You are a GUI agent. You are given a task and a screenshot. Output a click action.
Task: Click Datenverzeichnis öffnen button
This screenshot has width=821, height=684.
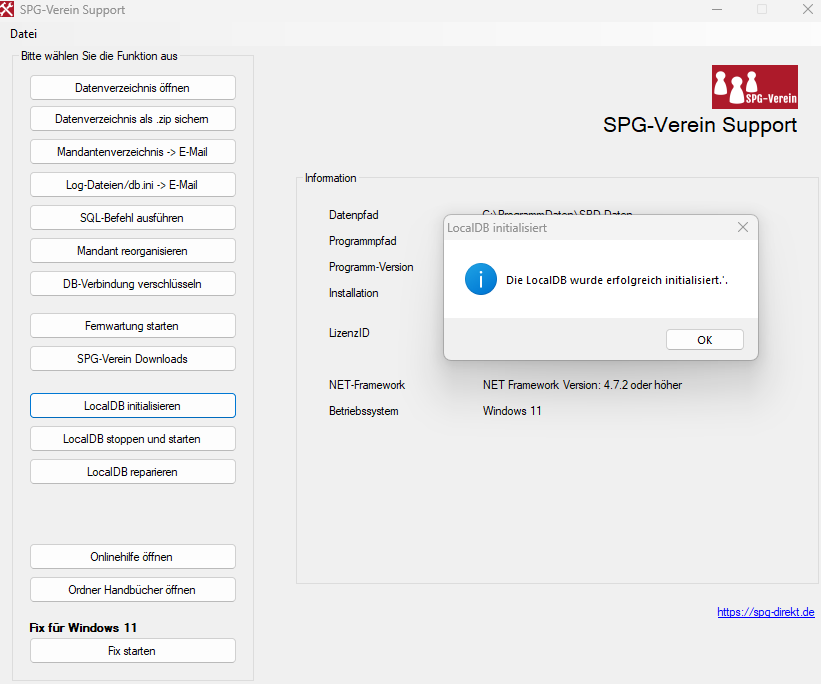tap(132, 87)
